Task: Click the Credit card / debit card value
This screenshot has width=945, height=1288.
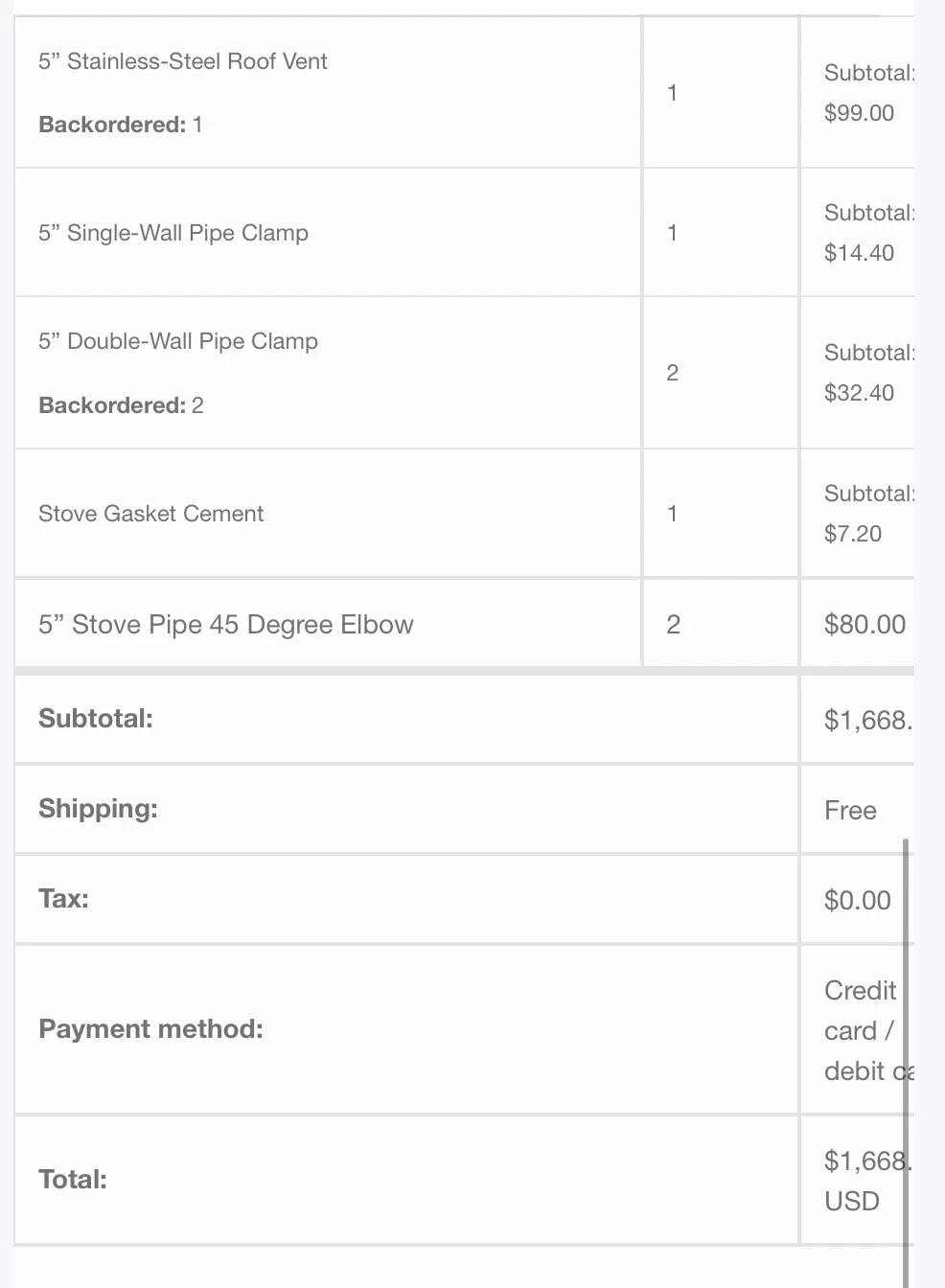Action: click(868, 1030)
